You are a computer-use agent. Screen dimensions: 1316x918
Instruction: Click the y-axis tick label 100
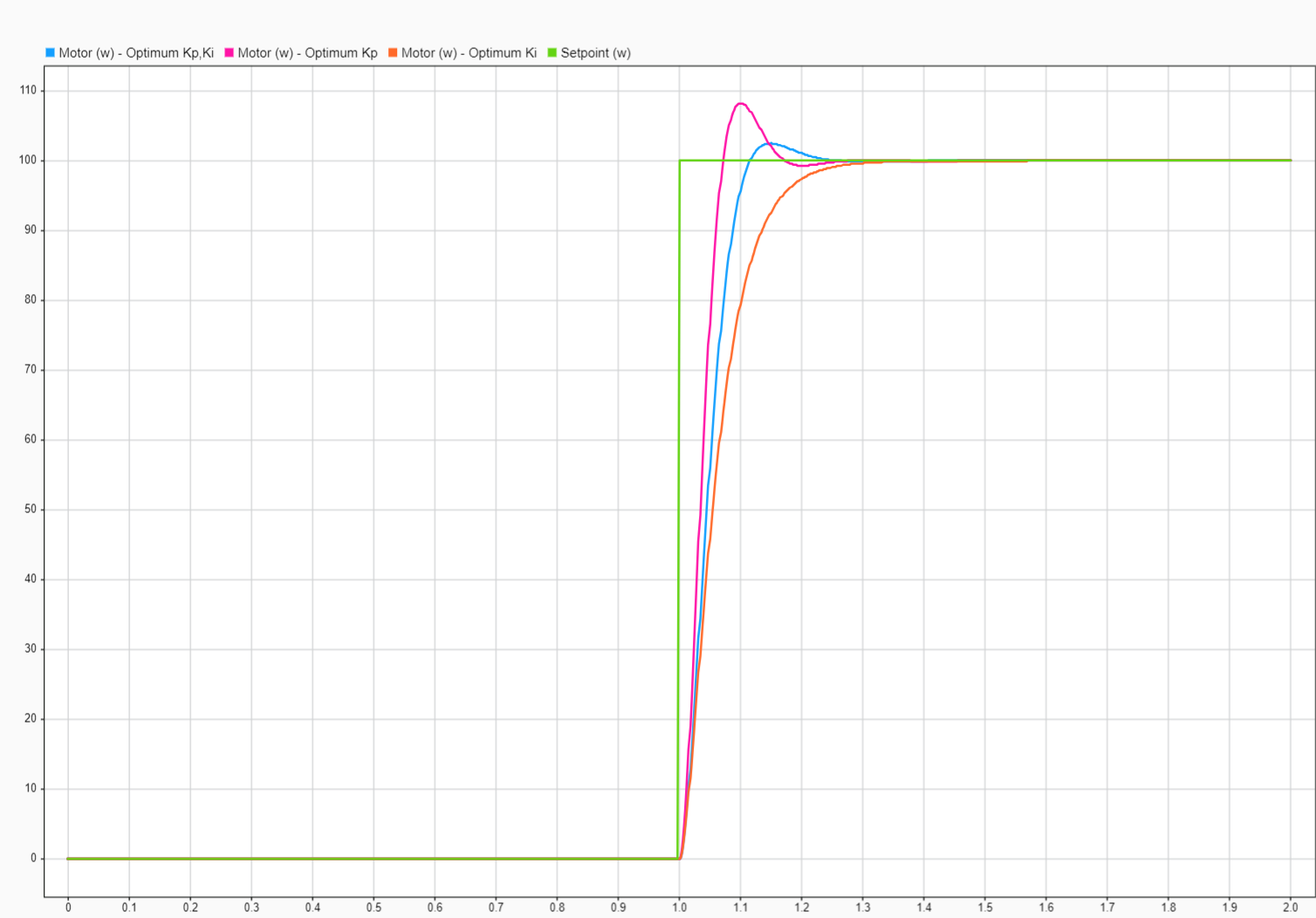[x=28, y=161]
